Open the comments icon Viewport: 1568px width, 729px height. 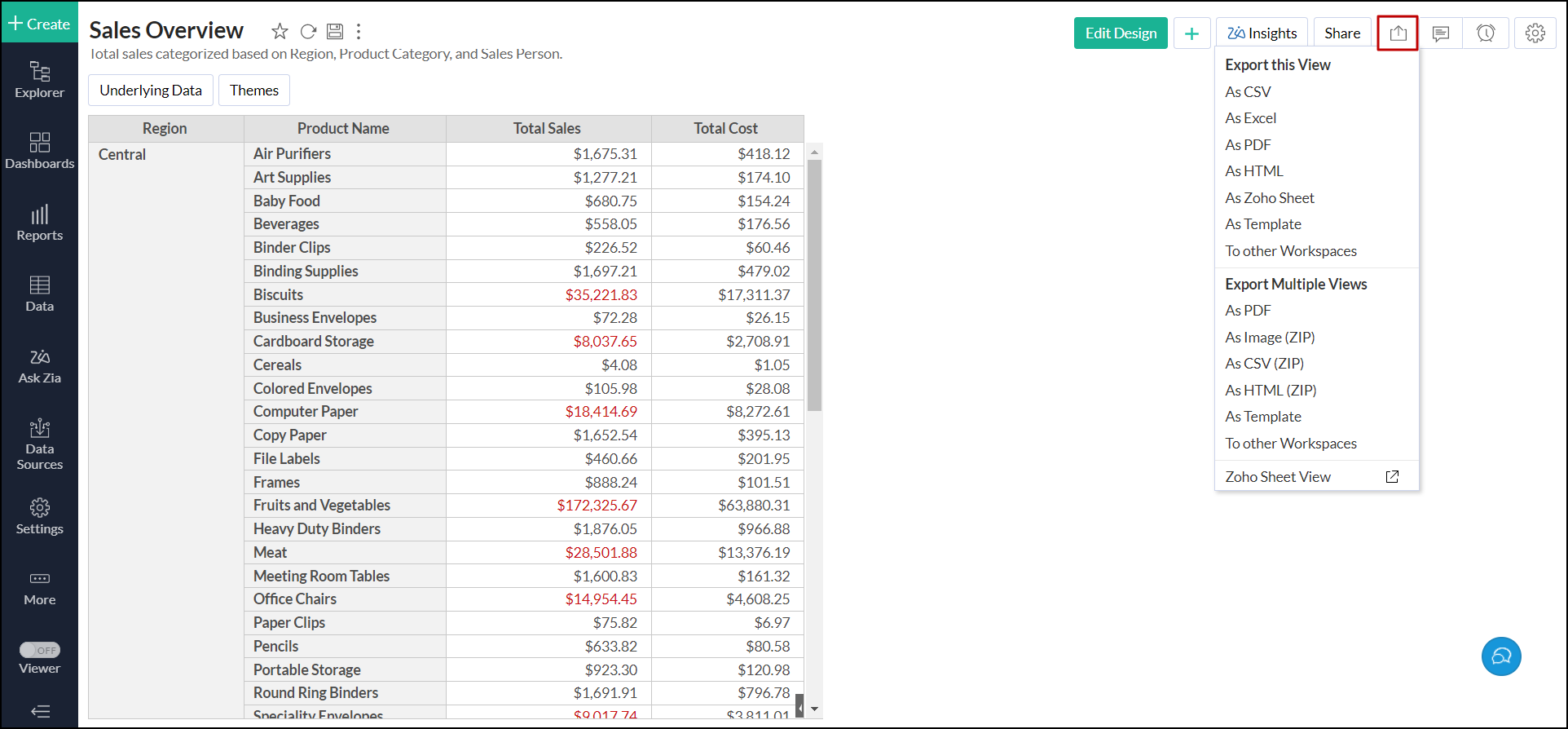[1441, 33]
